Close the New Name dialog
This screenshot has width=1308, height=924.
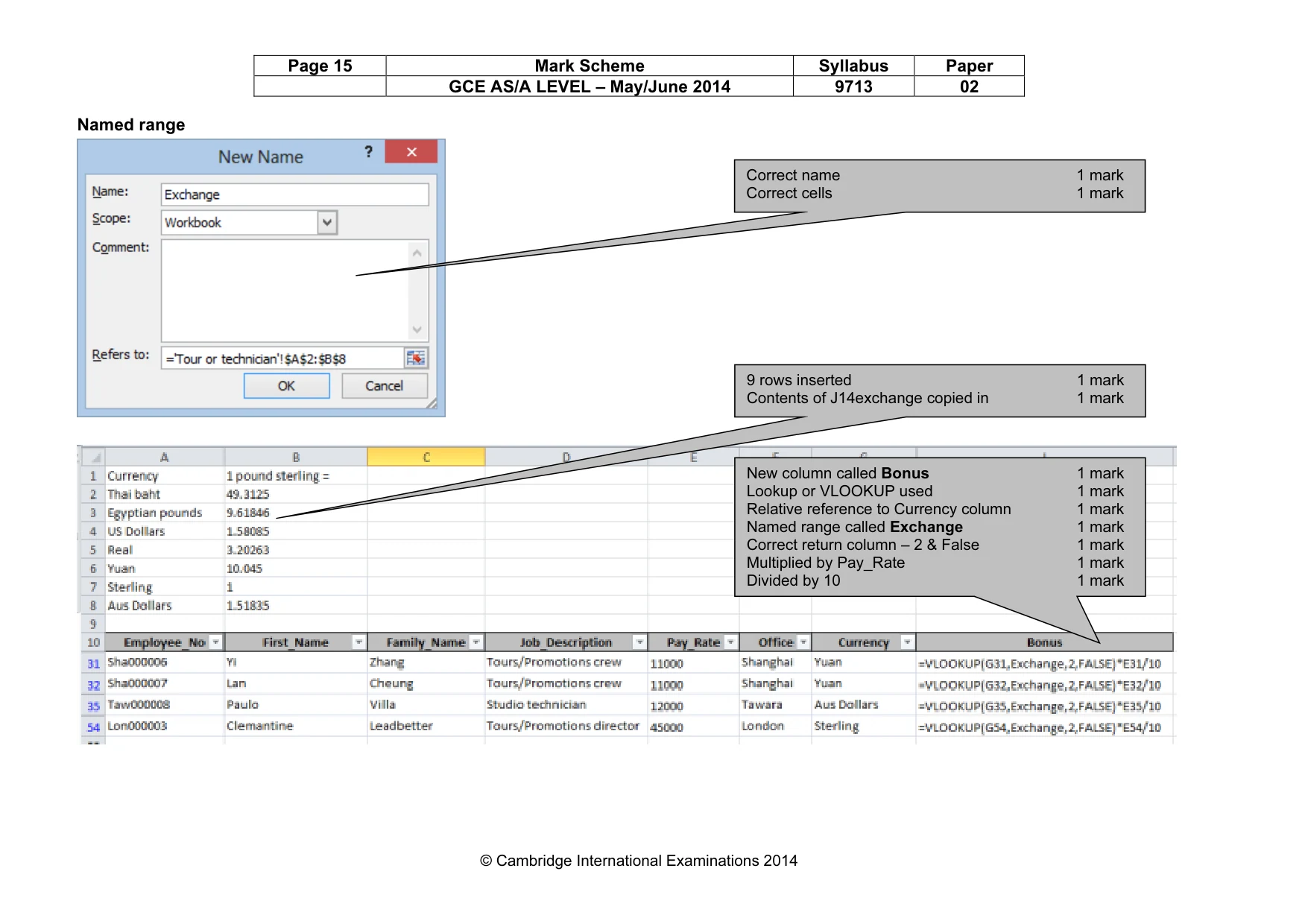pyautogui.click(x=411, y=152)
